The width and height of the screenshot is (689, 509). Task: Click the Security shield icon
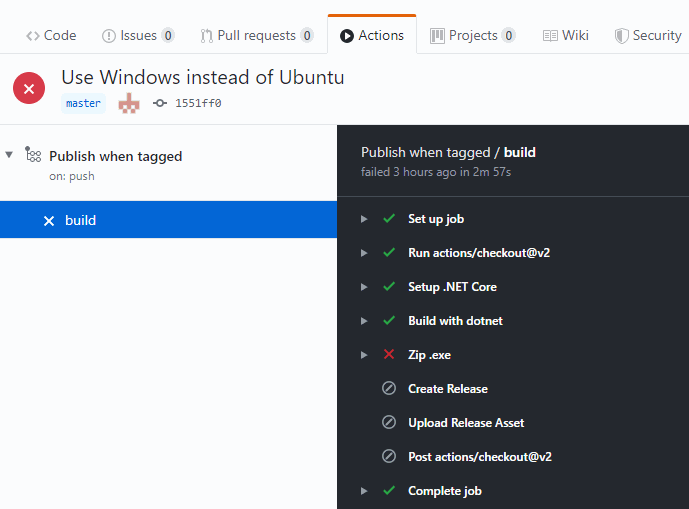pyautogui.click(x=621, y=36)
